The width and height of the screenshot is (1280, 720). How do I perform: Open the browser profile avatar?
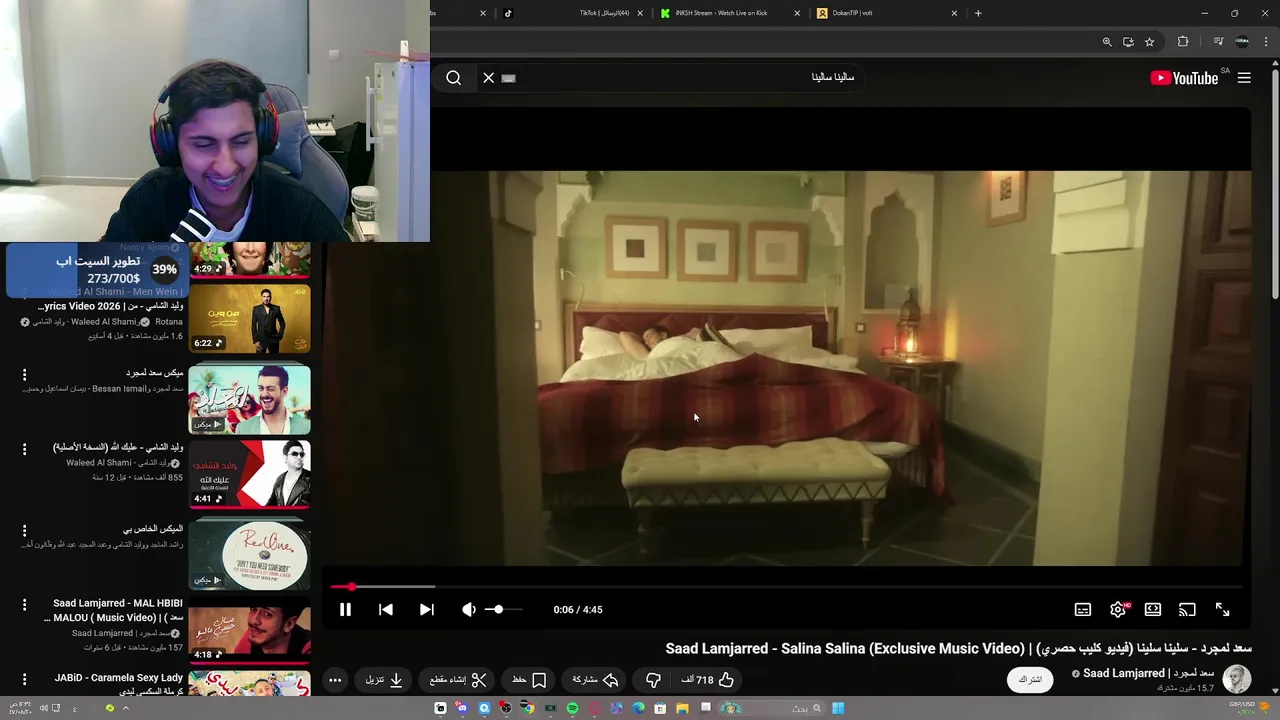point(1242,42)
